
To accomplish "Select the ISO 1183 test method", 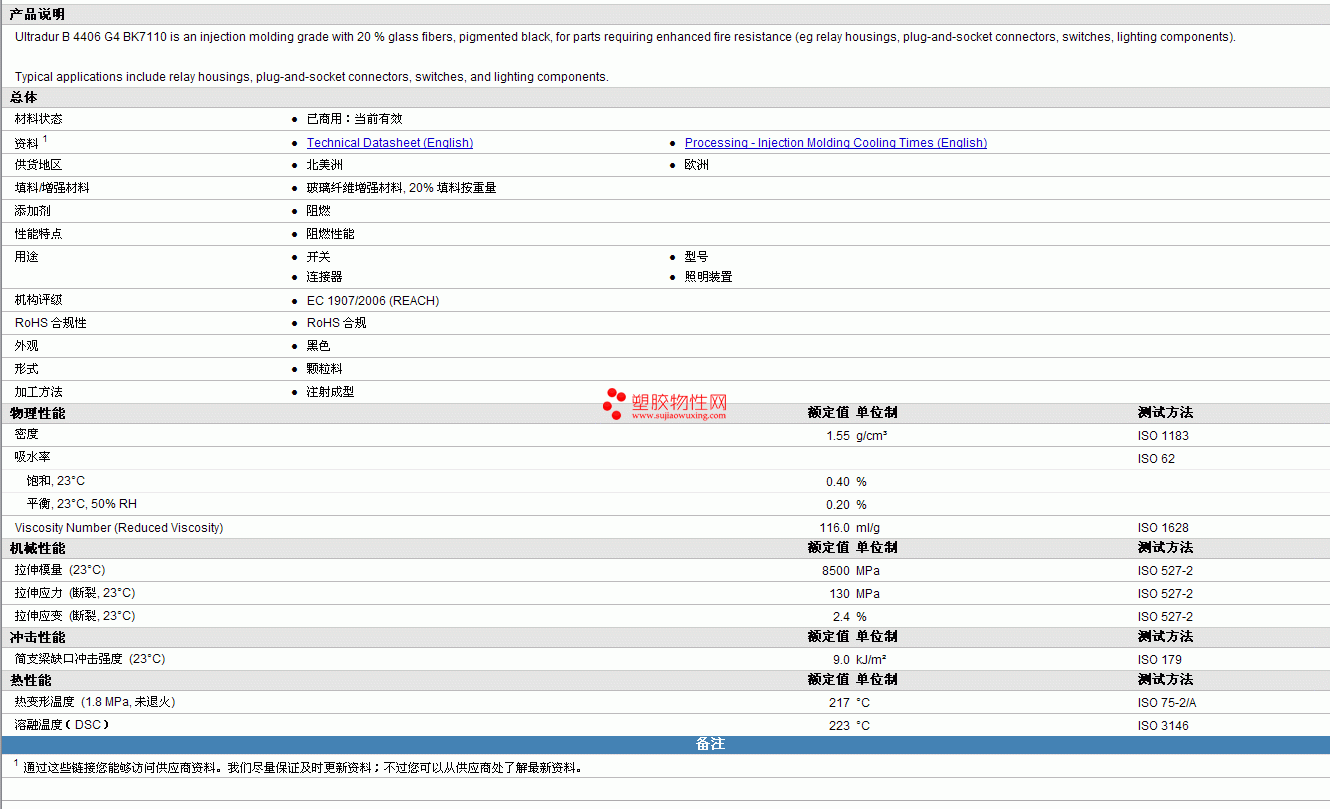I will [1163, 436].
